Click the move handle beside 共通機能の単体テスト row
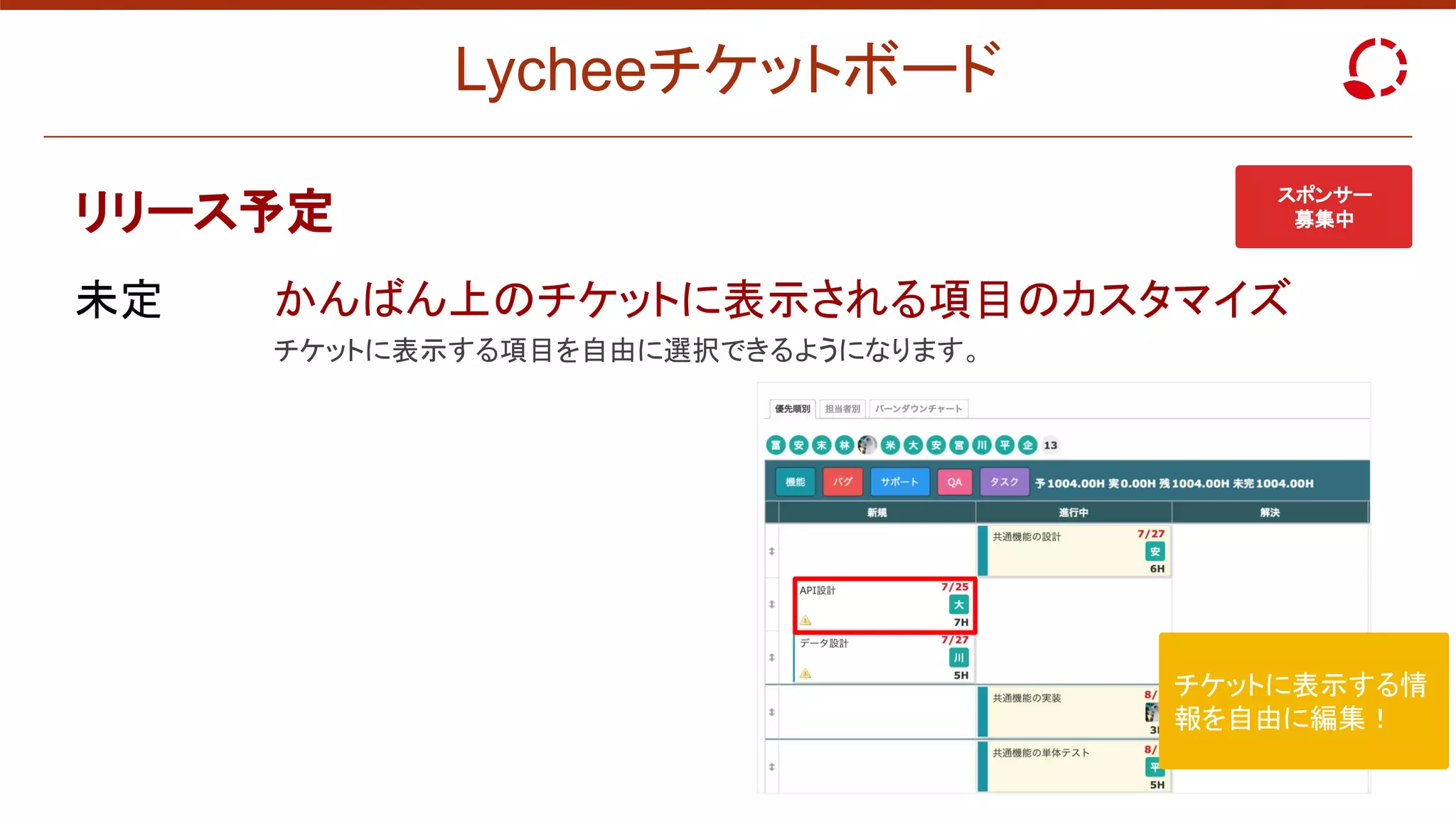Image resolution: width=1456 pixels, height=819 pixels. coord(771,766)
